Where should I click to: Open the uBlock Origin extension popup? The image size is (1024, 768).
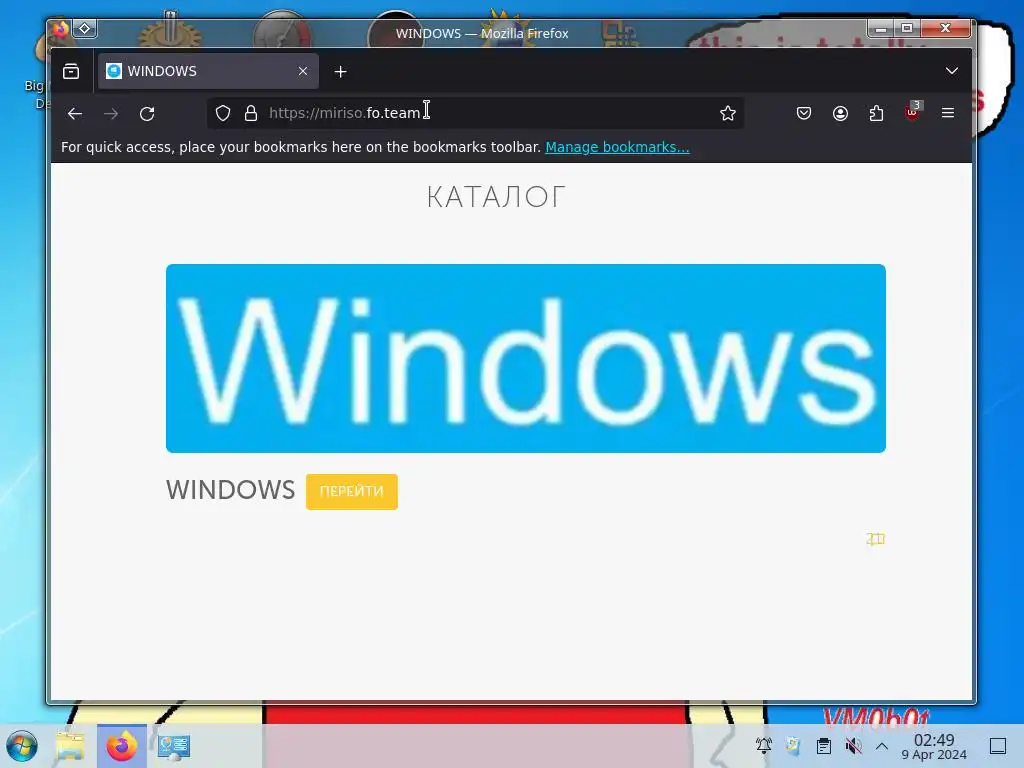[x=913, y=112]
